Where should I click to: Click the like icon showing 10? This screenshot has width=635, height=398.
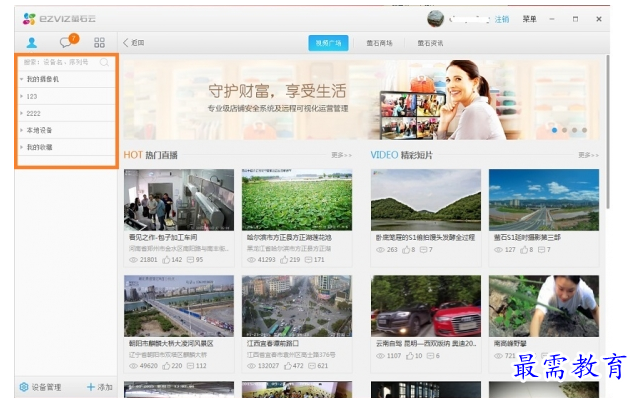410,356
